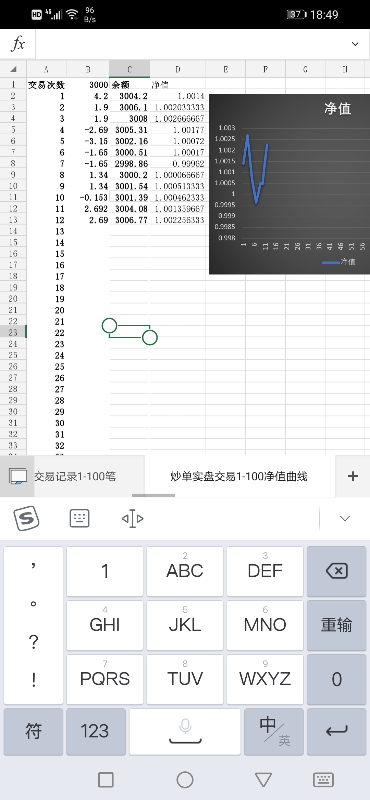Tap the exclamation mark punctuation key
Screen dimensions: 370x800
coord(33,681)
